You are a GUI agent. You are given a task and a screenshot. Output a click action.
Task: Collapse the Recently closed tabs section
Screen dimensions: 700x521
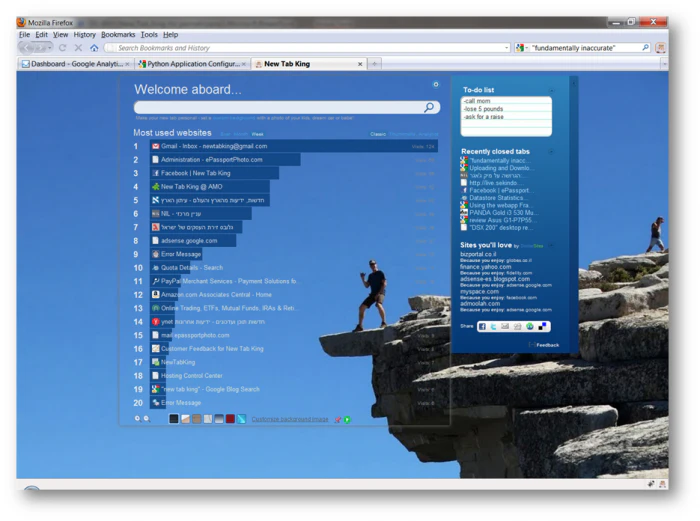pos(551,152)
